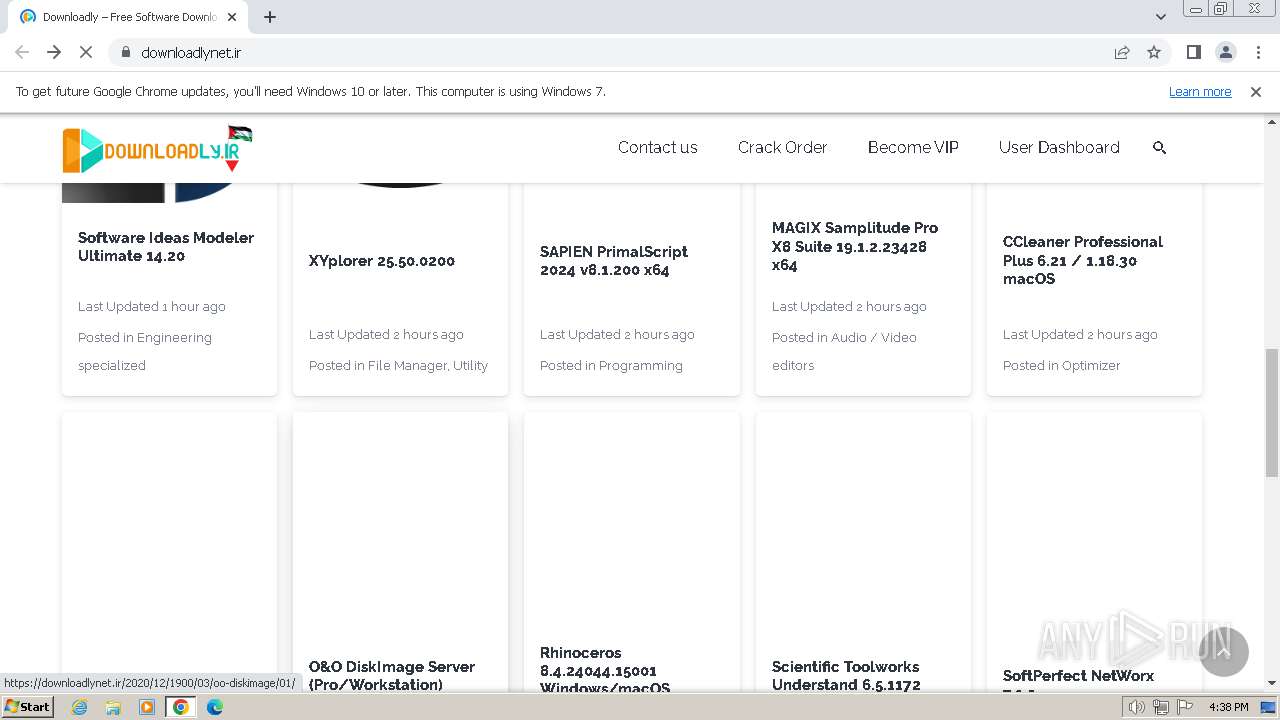The height and width of the screenshot is (720, 1280).
Task: Open the User Dashboard menu item
Action: (x=1059, y=147)
